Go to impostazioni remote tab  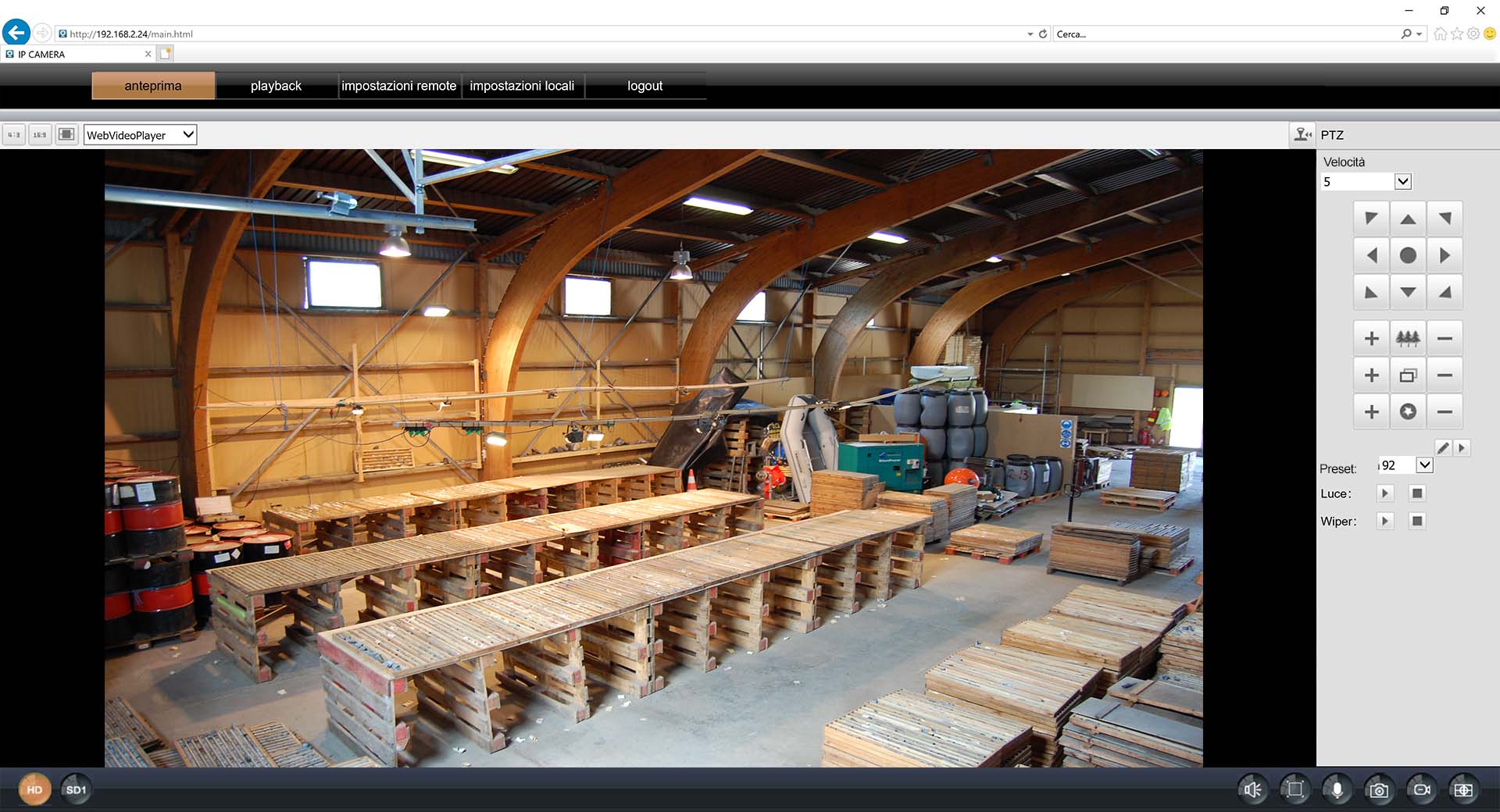coord(398,86)
